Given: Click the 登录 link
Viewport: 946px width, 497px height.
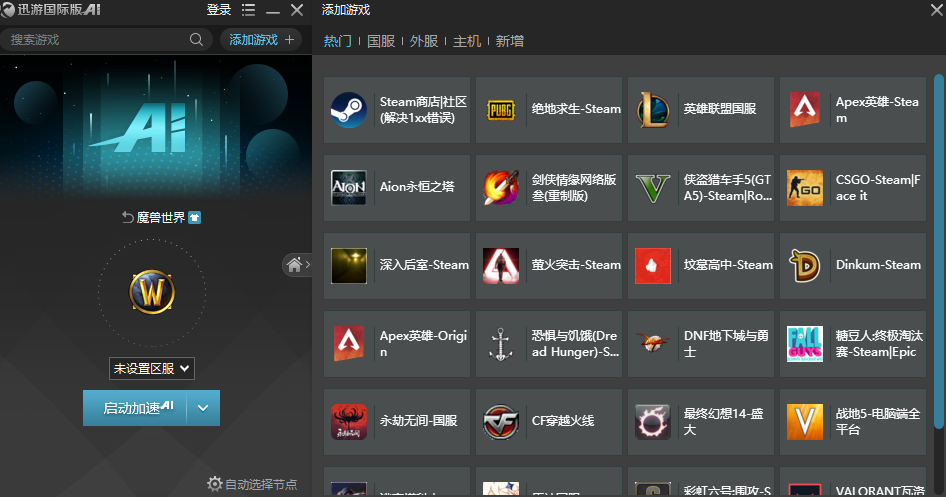Looking at the screenshot, I should point(218,10).
